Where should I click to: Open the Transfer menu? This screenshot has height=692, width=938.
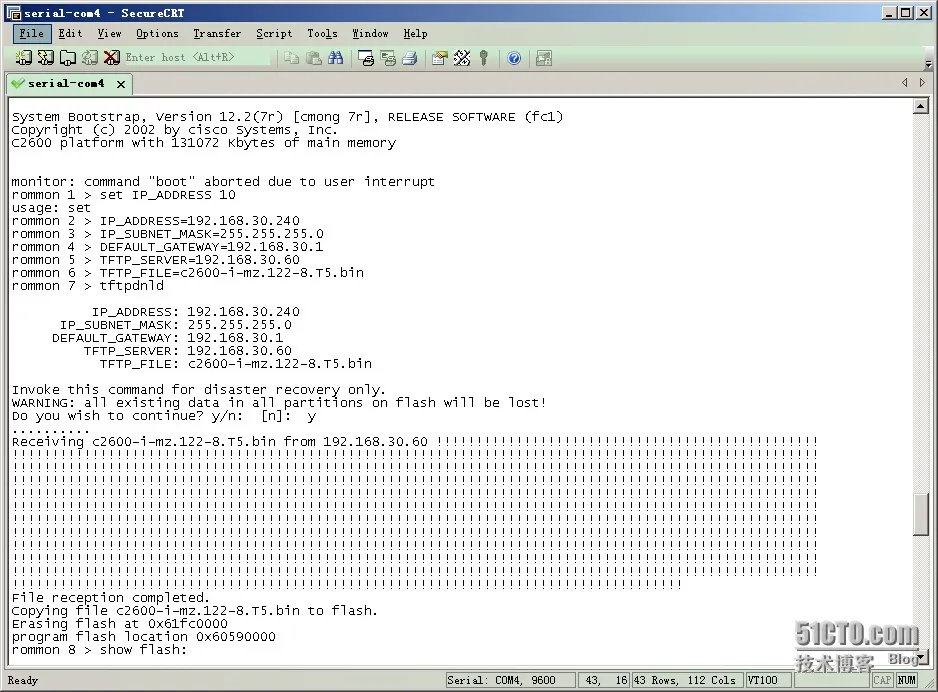pyautogui.click(x=217, y=33)
